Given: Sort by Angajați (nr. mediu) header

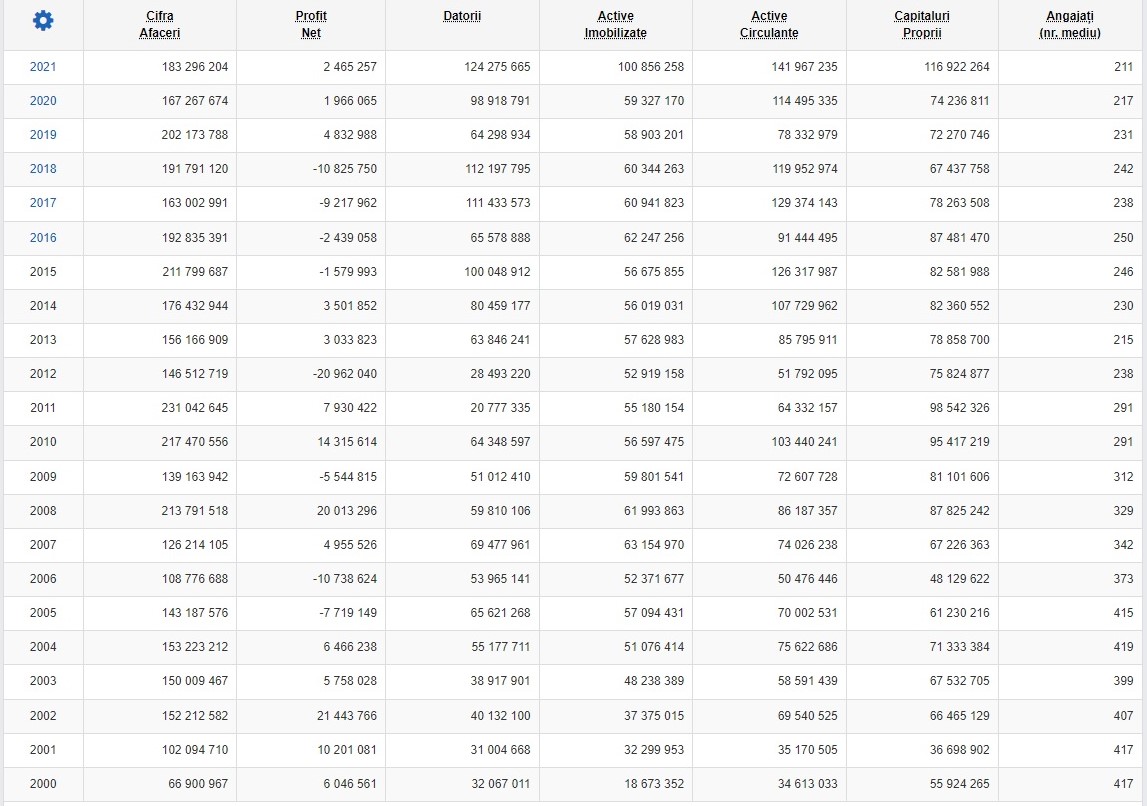Looking at the screenshot, I should point(1069,24).
